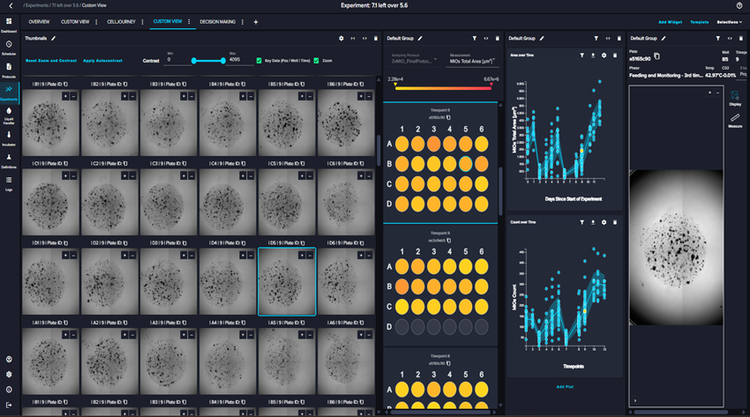Toggle Key Data (Pos | Well | Time) checkbox
Screen dimensions: 750x417
(x=259, y=61)
